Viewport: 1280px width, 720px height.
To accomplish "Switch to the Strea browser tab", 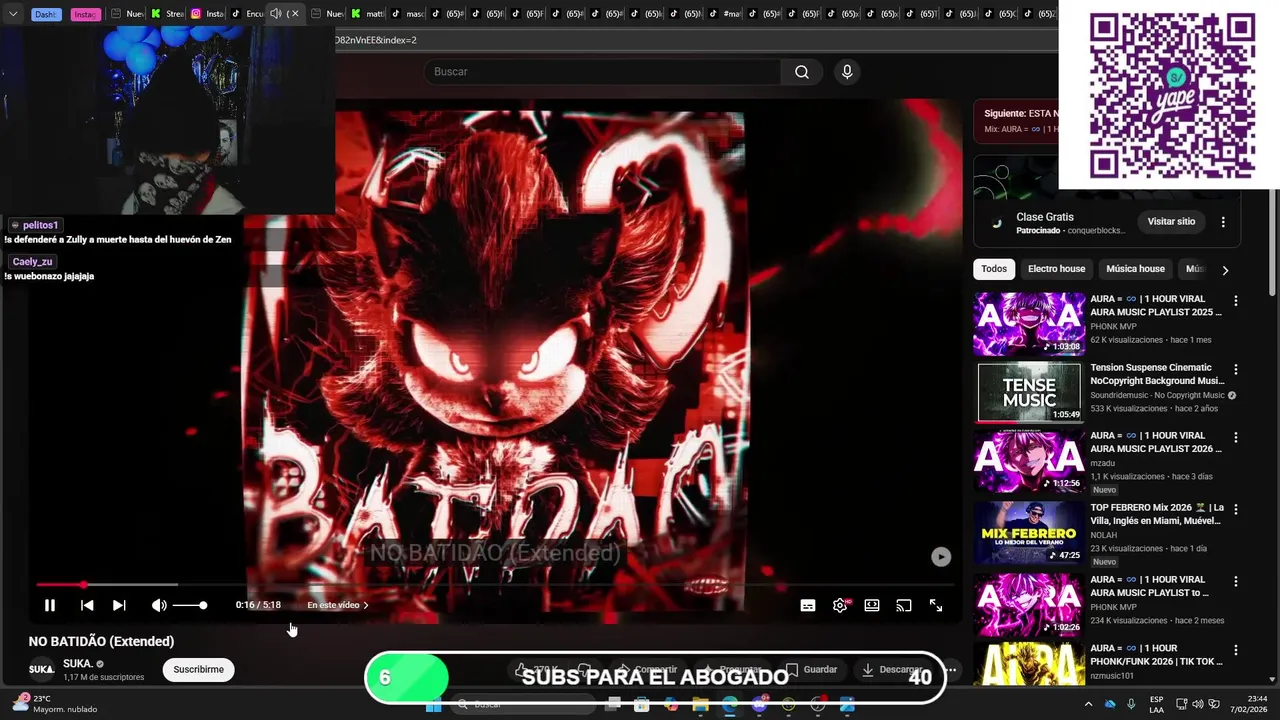I will (168, 14).
